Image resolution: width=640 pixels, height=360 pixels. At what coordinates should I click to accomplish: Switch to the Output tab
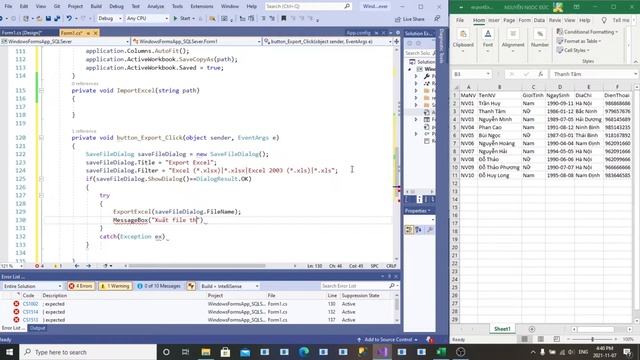(x=37, y=328)
